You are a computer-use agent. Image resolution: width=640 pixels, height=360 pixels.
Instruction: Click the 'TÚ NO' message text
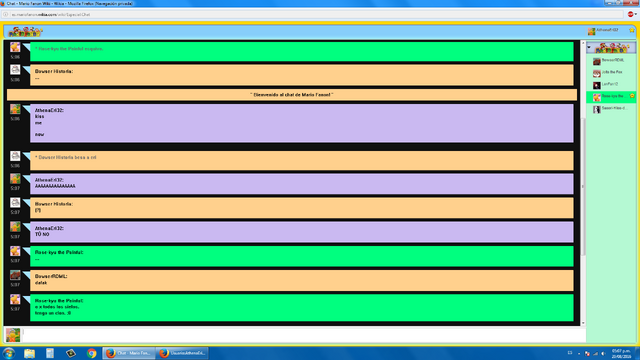point(42,235)
